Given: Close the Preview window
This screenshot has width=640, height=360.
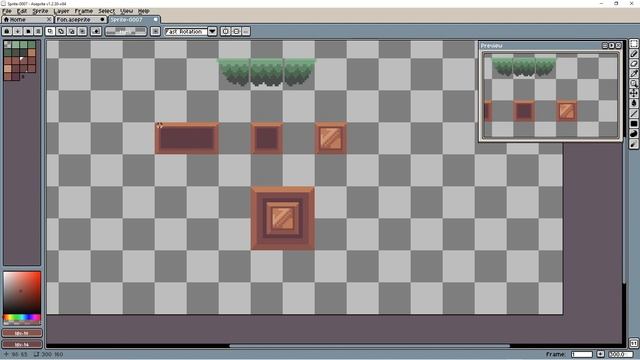Looking at the screenshot, I should 618,46.
